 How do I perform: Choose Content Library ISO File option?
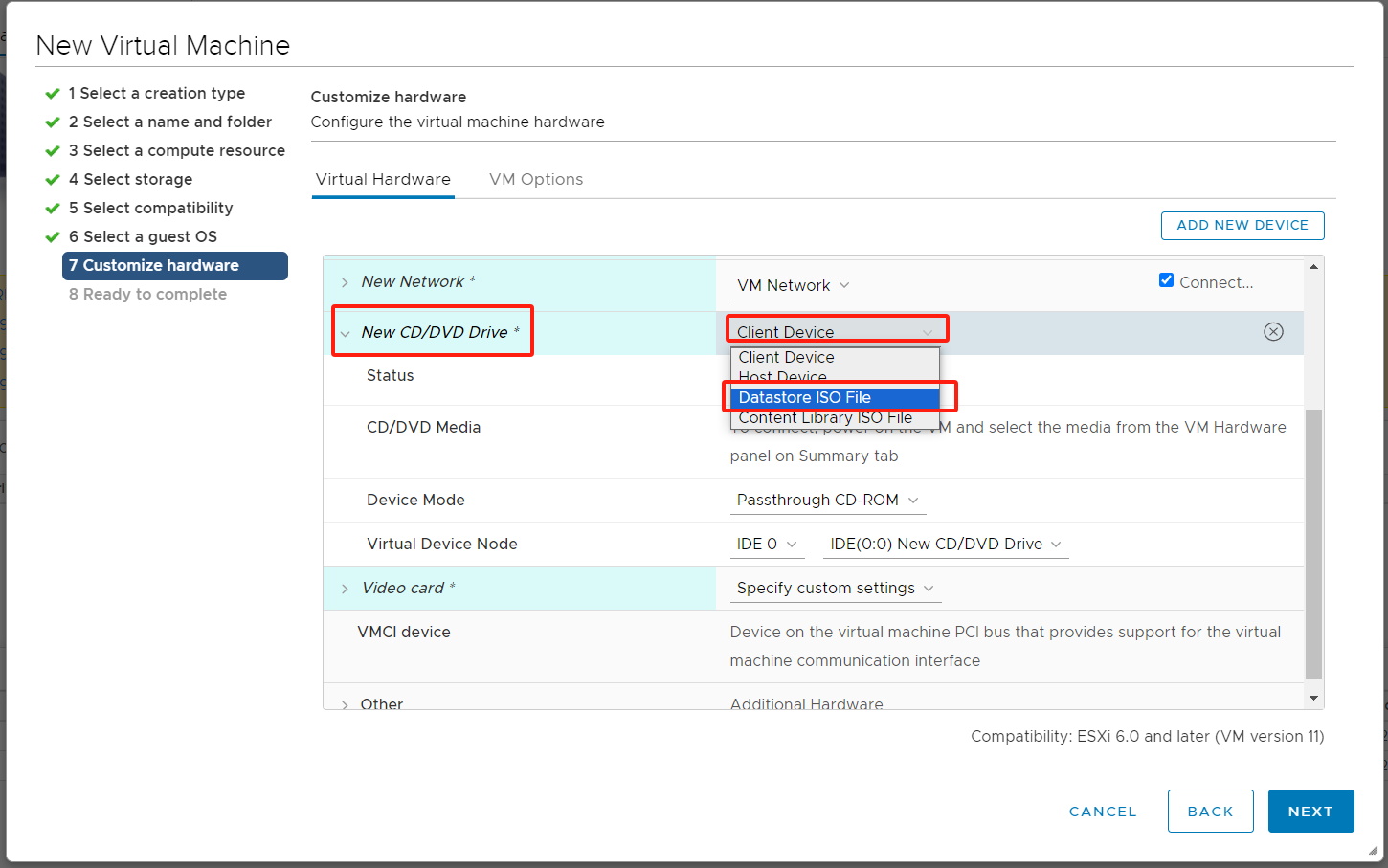[x=825, y=418]
